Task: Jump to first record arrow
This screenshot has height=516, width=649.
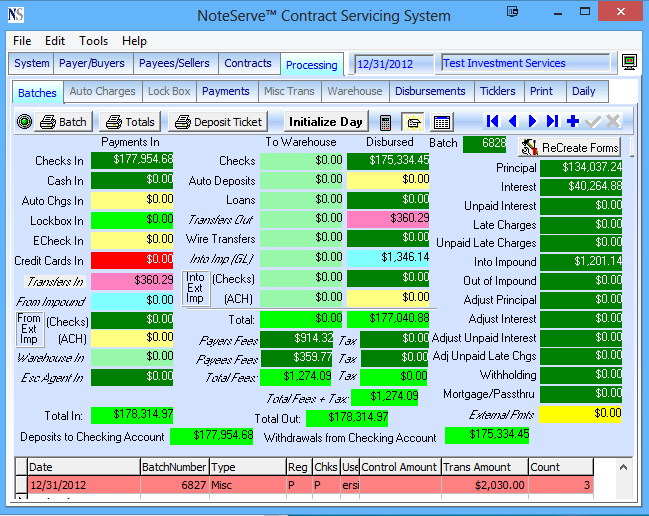Action: 492,121
